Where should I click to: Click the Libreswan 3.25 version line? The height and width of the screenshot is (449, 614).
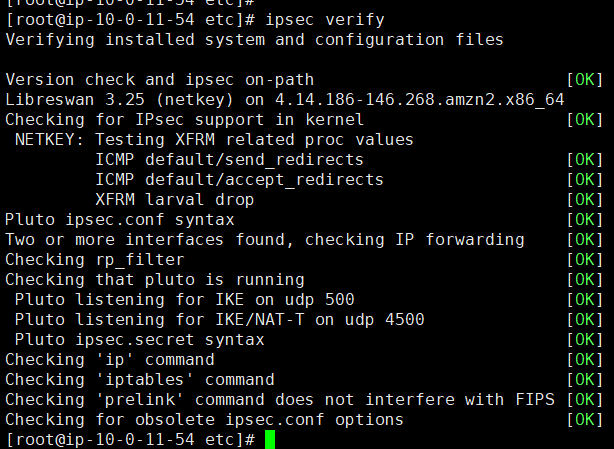[x=285, y=100]
